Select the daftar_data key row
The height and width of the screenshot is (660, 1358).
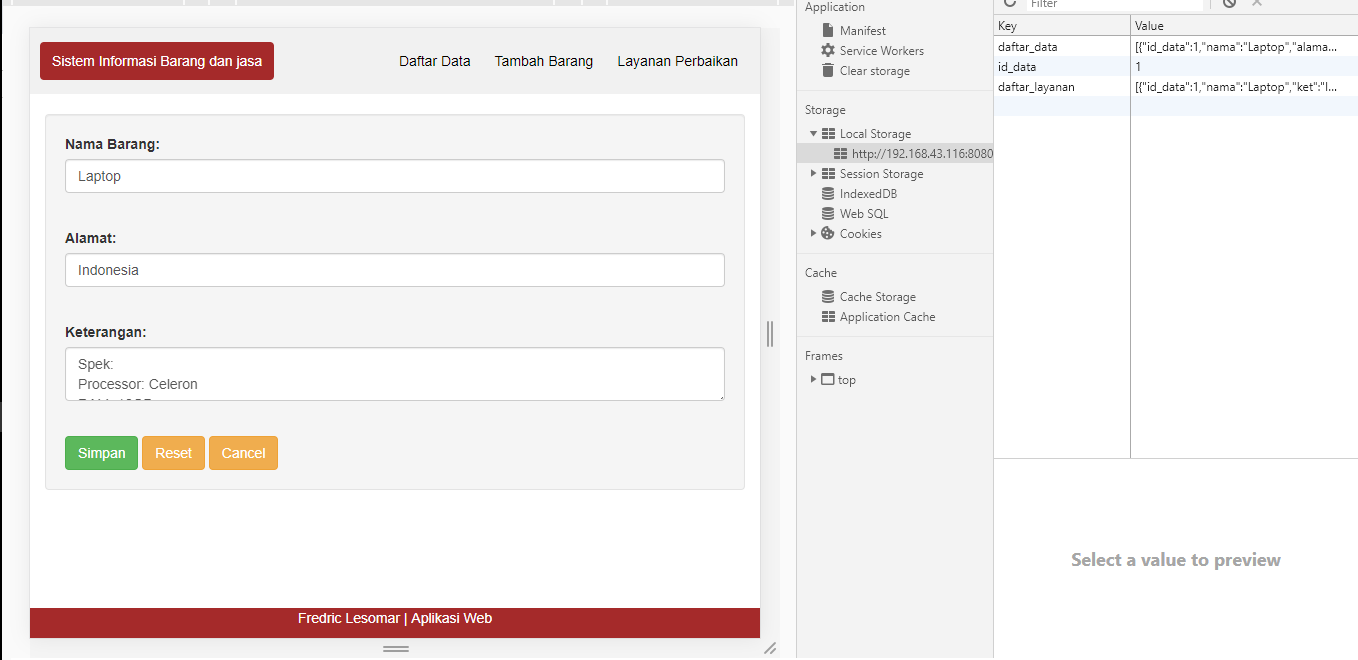pos(1176,46)
